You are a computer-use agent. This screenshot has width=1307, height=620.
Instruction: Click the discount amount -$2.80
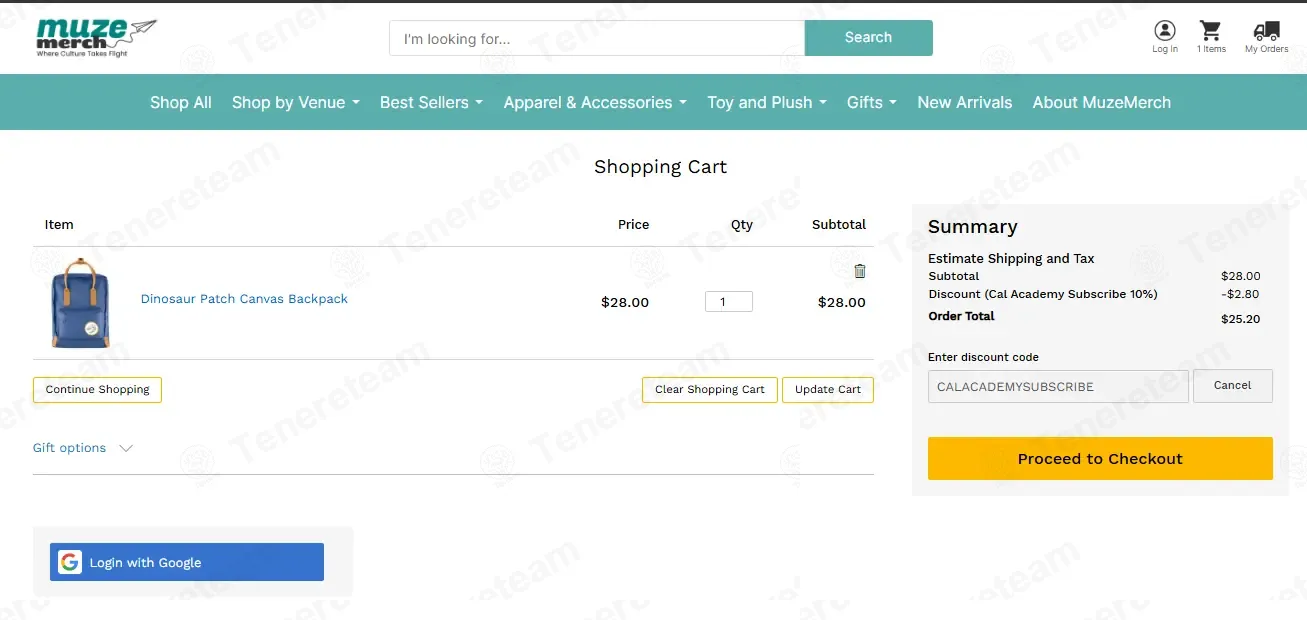(1240, 295)
